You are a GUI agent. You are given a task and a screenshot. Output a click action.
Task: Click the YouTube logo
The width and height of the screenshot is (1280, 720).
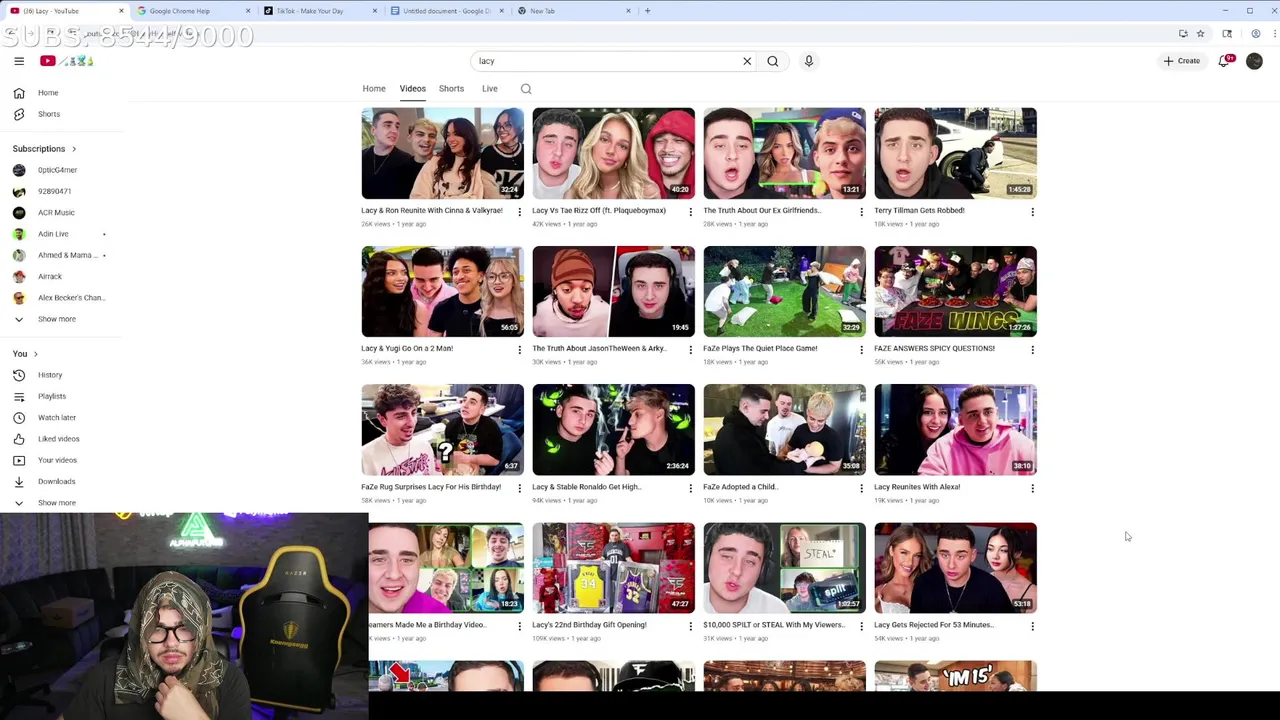pyautogui.click(x=66, y=61)
